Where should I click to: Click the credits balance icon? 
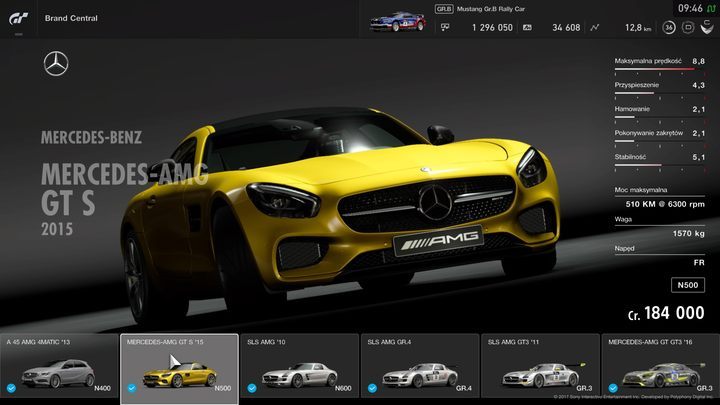point(446,28)
